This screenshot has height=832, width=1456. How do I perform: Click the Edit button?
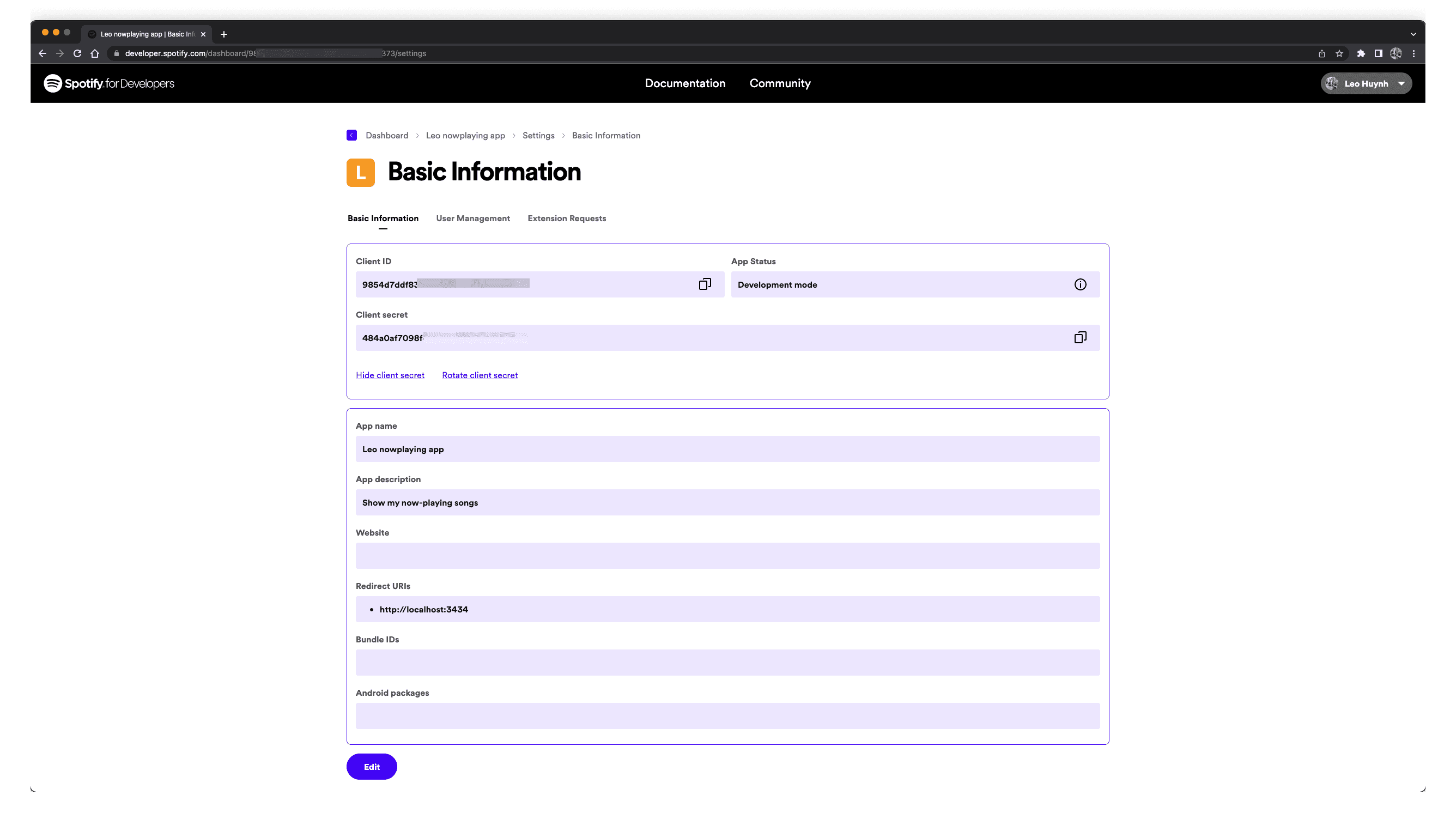tap(372, 766)
